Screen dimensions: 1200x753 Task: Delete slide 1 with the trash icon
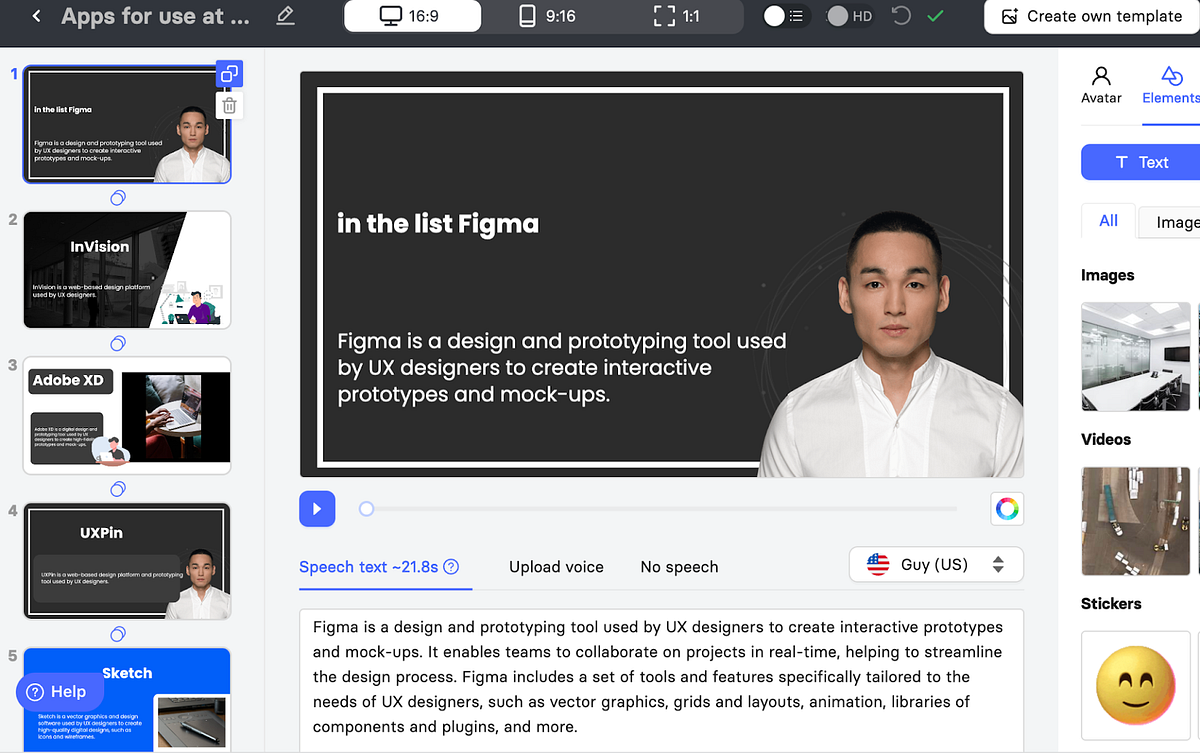[x=229, y=105]
